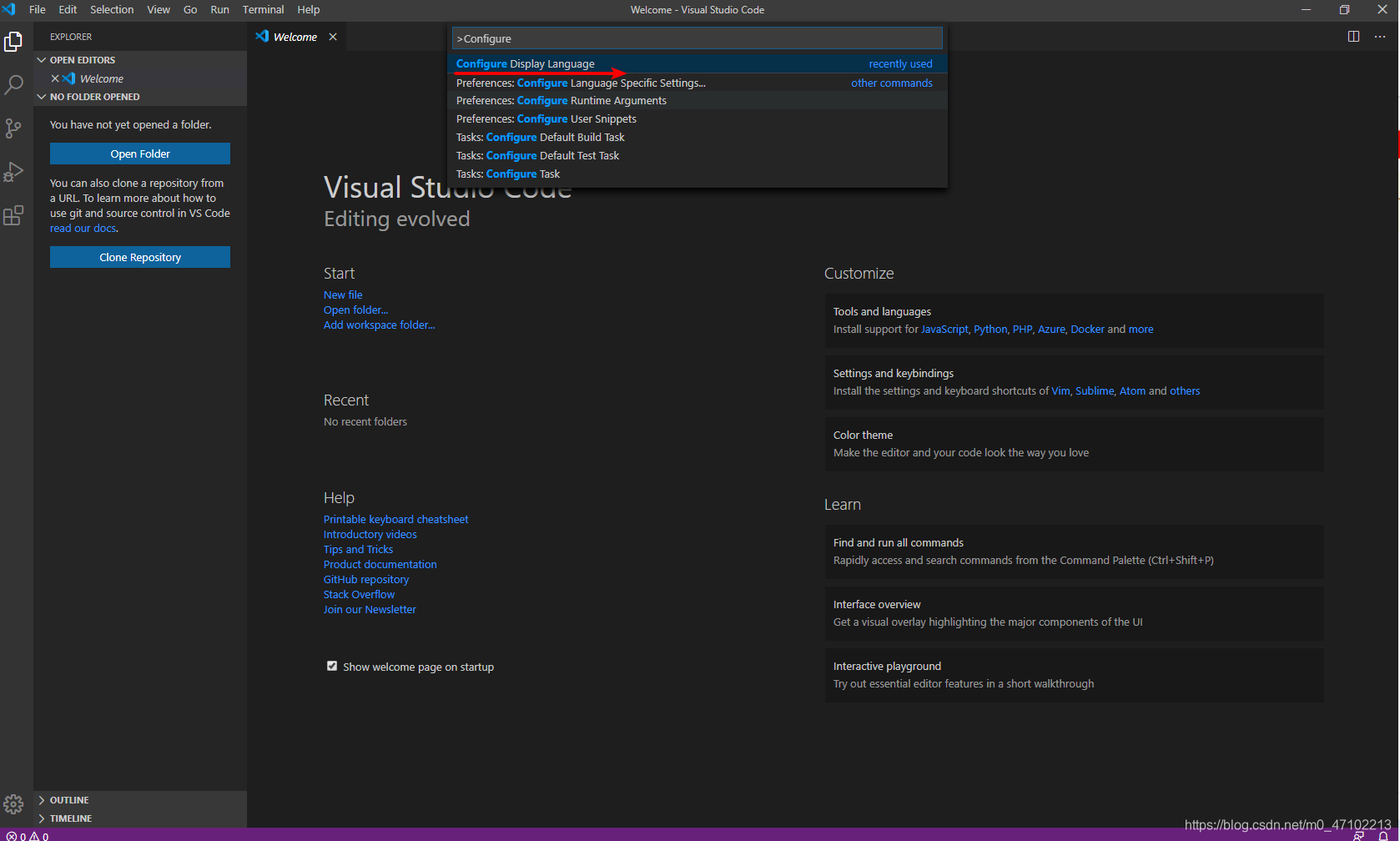Screen dimensions: 1400x841
Task: Click the JavaScript language link
Action: click(944, 329)
